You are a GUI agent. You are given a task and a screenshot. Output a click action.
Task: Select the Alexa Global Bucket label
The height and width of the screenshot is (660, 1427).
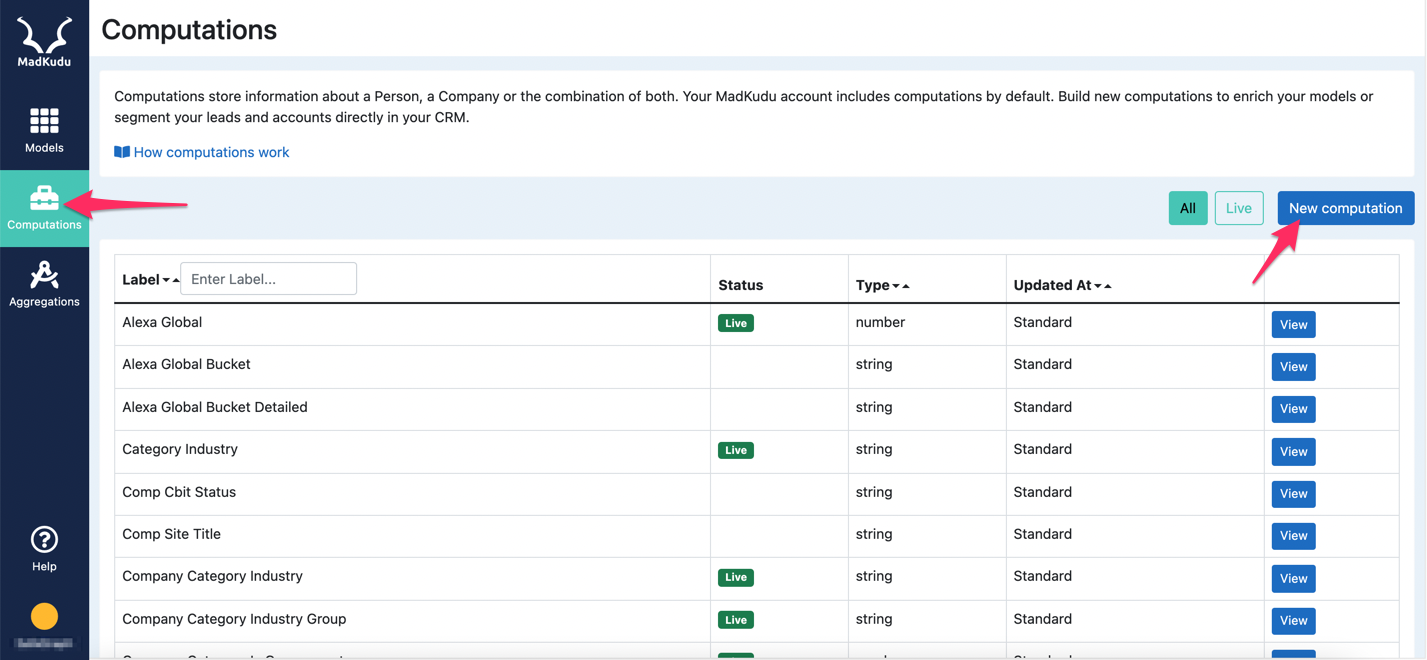point(186,364)
